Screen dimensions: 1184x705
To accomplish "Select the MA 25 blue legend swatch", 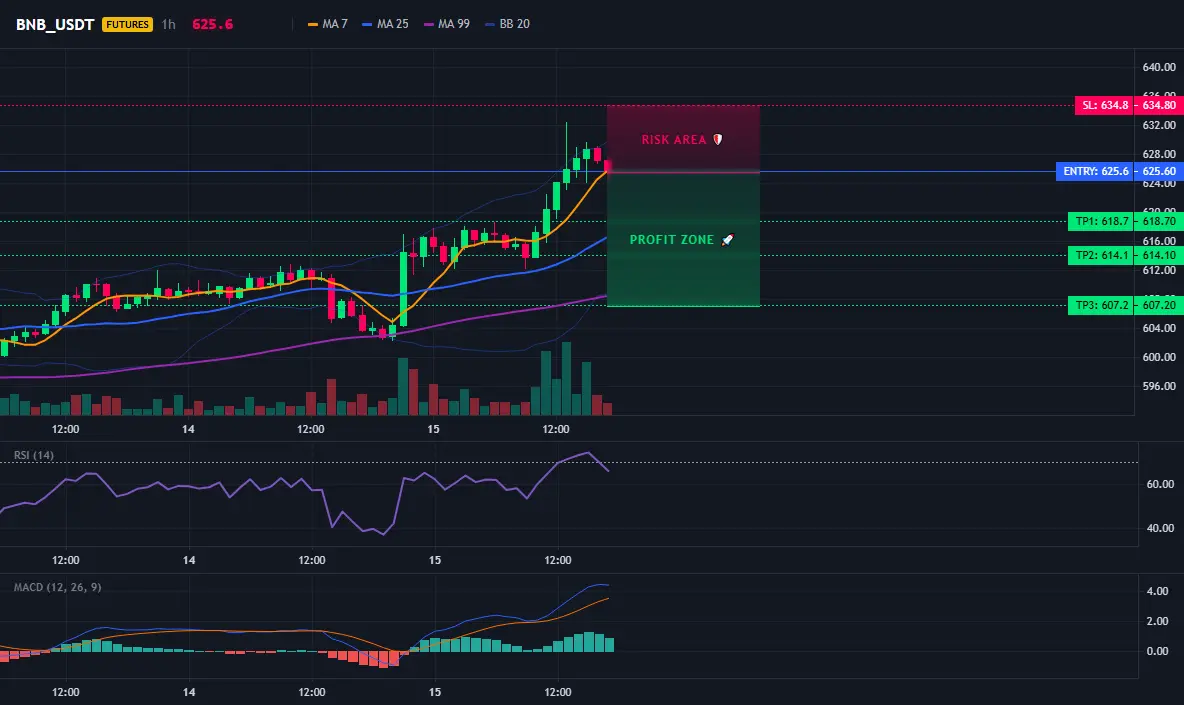I will pos(367,24).
